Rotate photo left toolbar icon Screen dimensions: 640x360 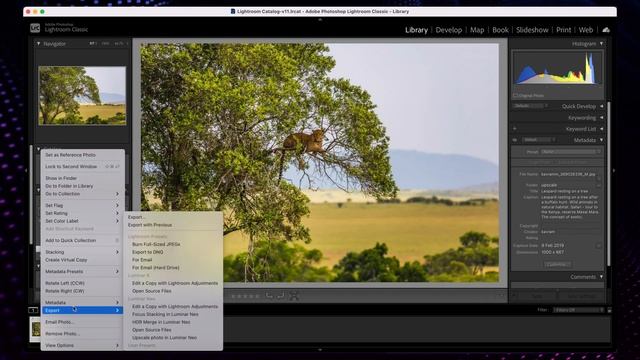[x=269, y=296]
